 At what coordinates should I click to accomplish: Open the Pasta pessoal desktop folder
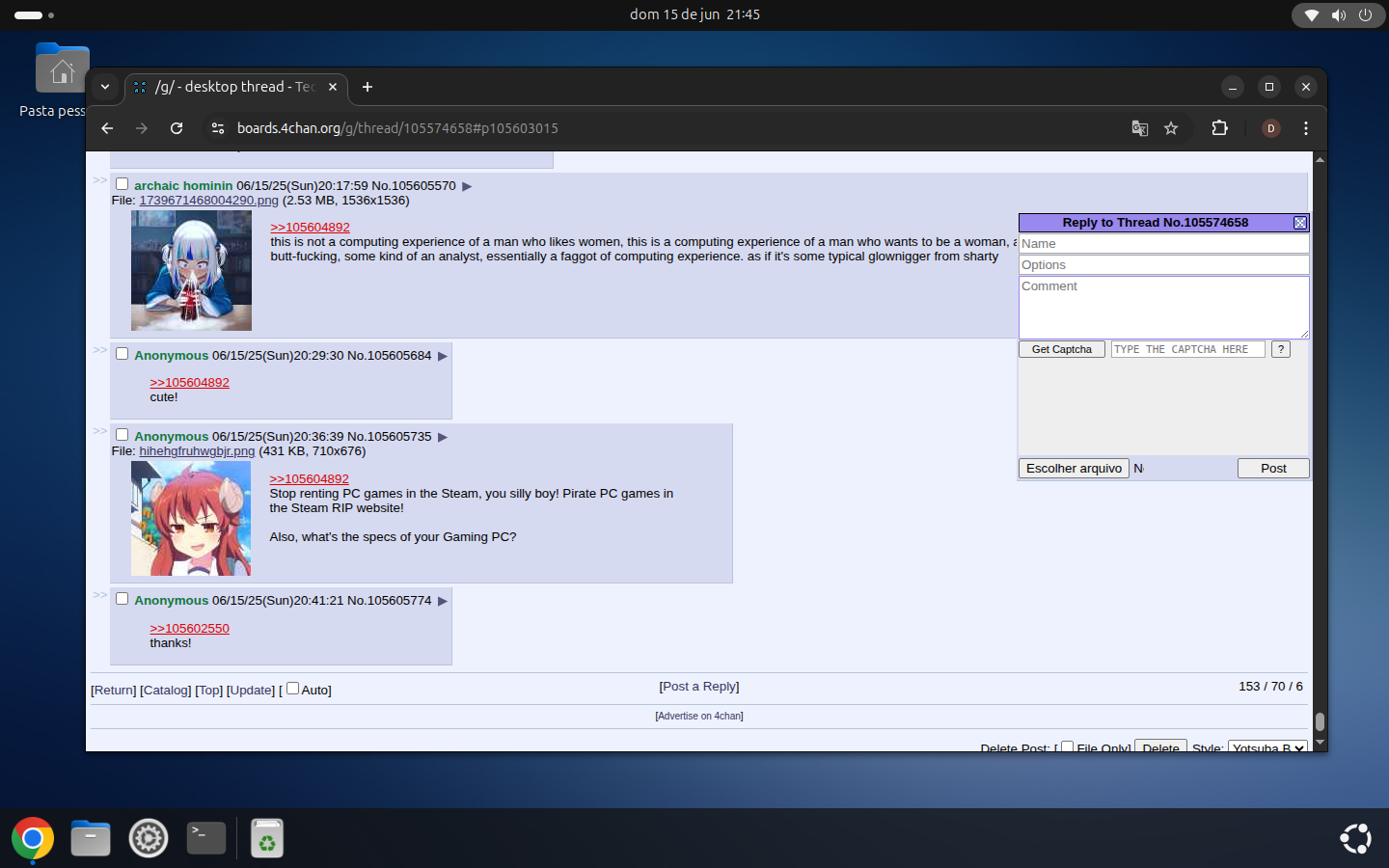62,80
